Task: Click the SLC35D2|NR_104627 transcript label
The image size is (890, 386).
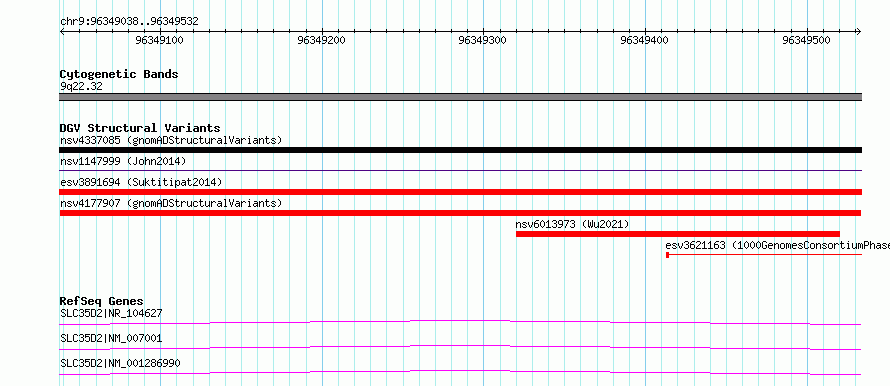Action: click(x=112, y=313)
